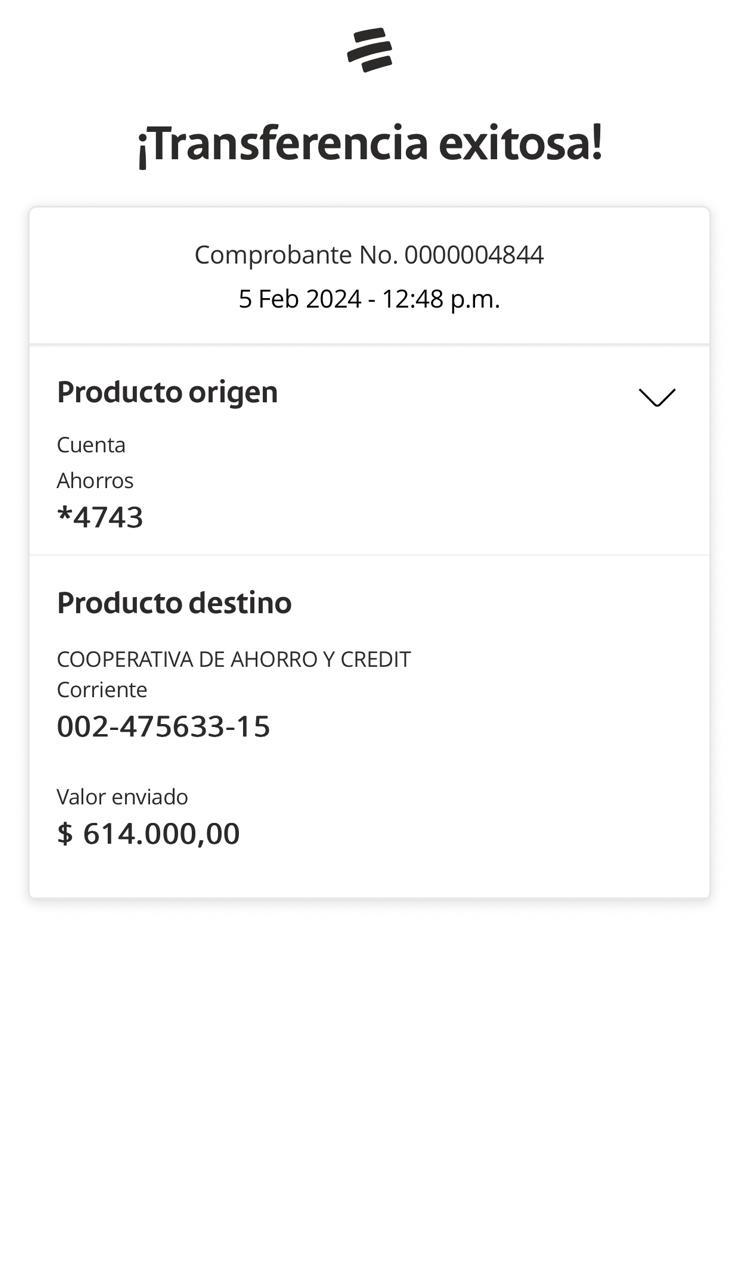
Task: Click the COOPERATIVA DE AHORRO Y CREDIT name
Action: 233,660
